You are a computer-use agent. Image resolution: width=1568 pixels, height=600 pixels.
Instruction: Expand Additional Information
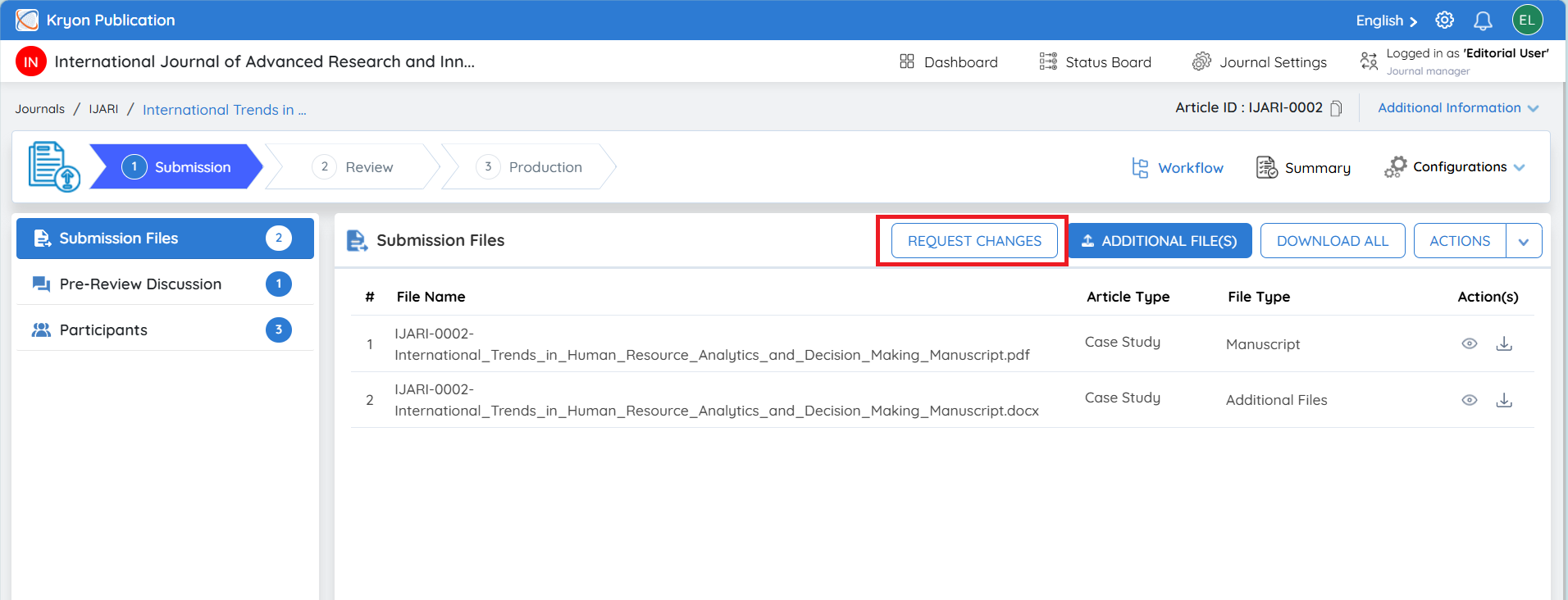point(1458,108)
